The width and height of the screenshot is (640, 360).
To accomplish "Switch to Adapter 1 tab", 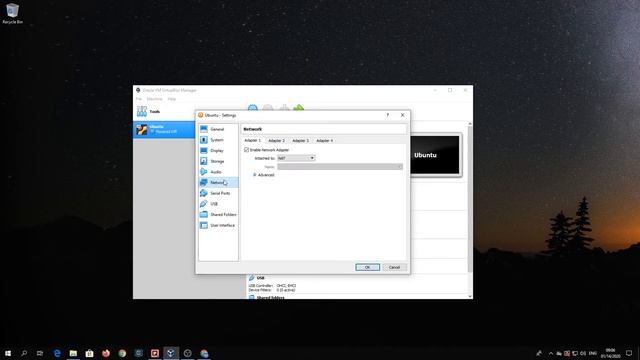I will tap(252, 140).
